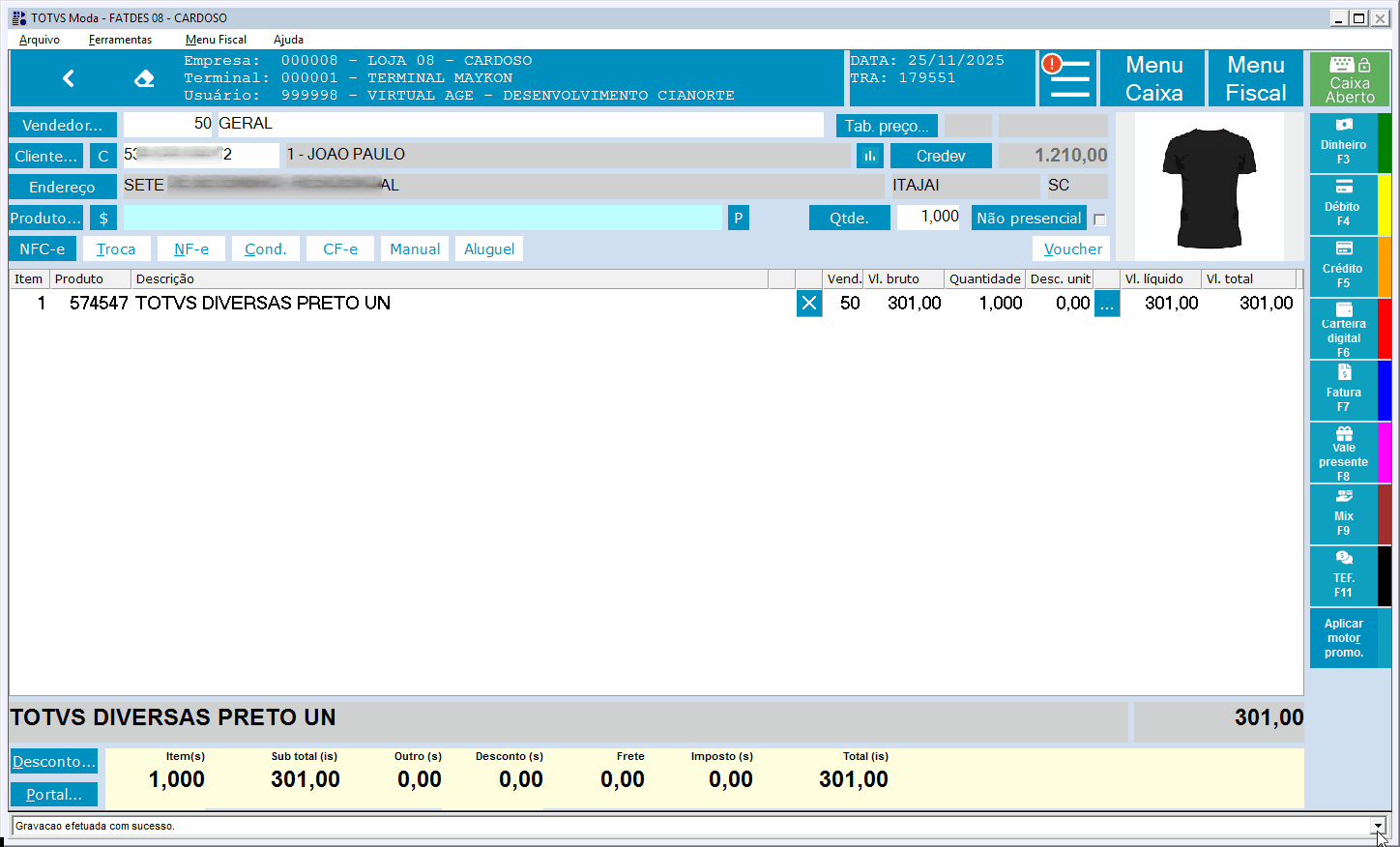
Task: Click the Não presencial button
Action: coord(1029,218)
